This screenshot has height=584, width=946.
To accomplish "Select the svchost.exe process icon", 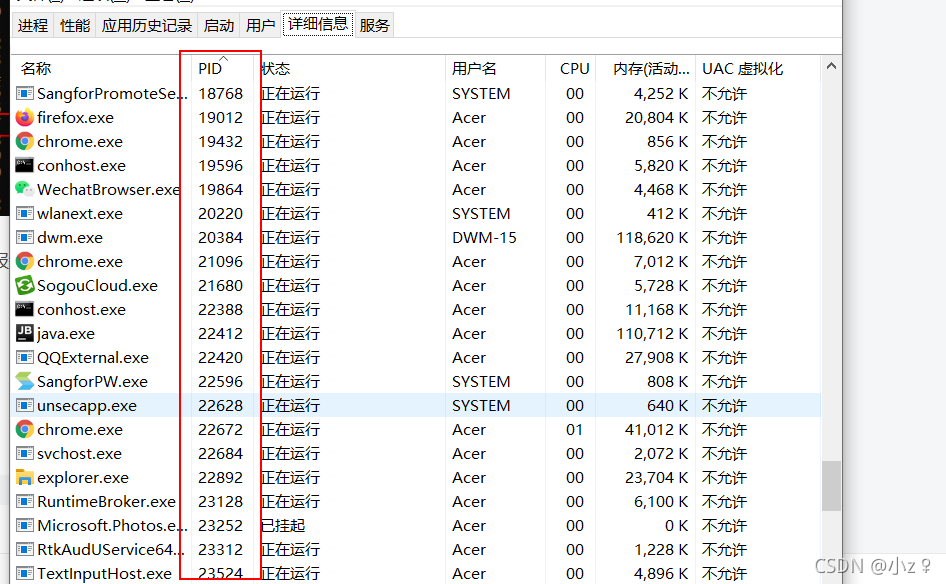I will [27, 453].
